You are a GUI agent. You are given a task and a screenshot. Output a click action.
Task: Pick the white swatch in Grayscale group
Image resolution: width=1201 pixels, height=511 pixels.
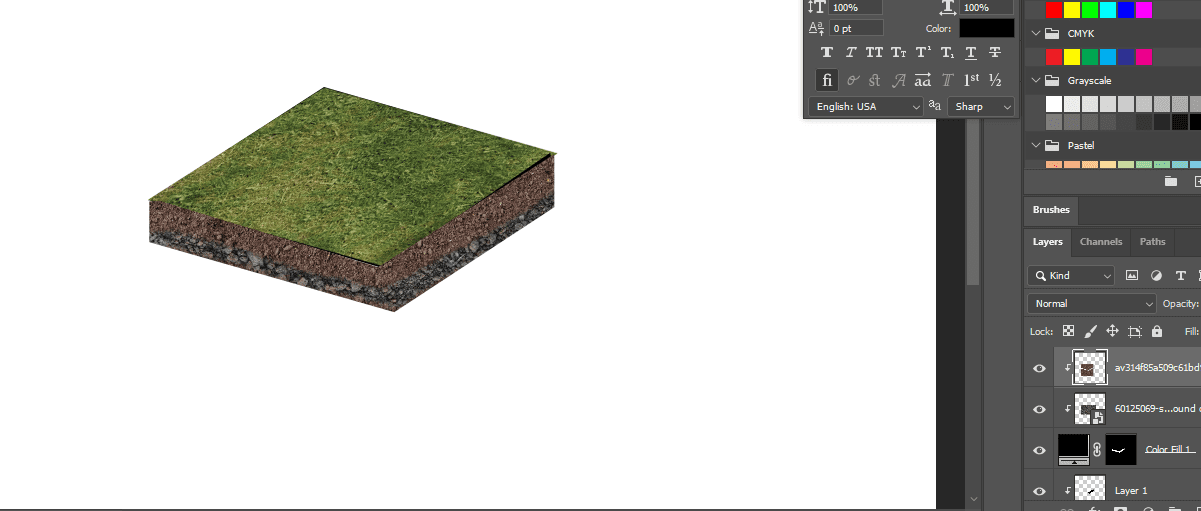[1054, 104]
